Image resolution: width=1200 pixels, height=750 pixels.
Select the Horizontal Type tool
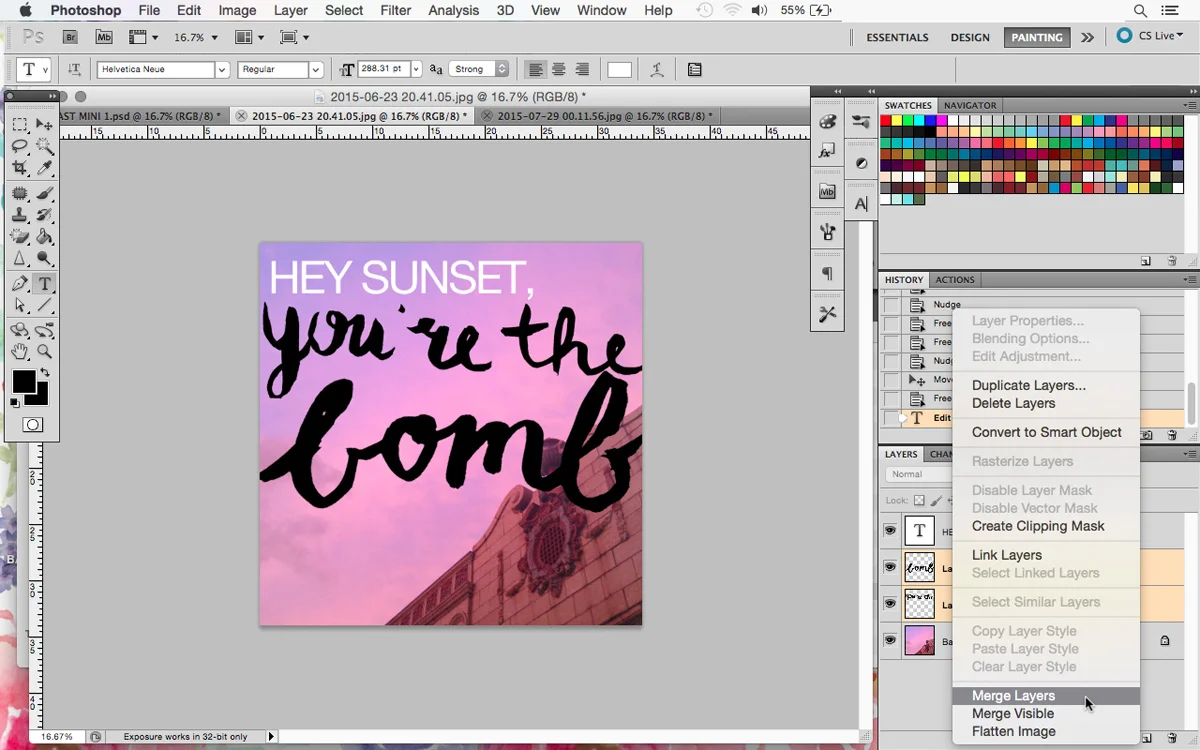pyautogui.click(x=45, y=284)
